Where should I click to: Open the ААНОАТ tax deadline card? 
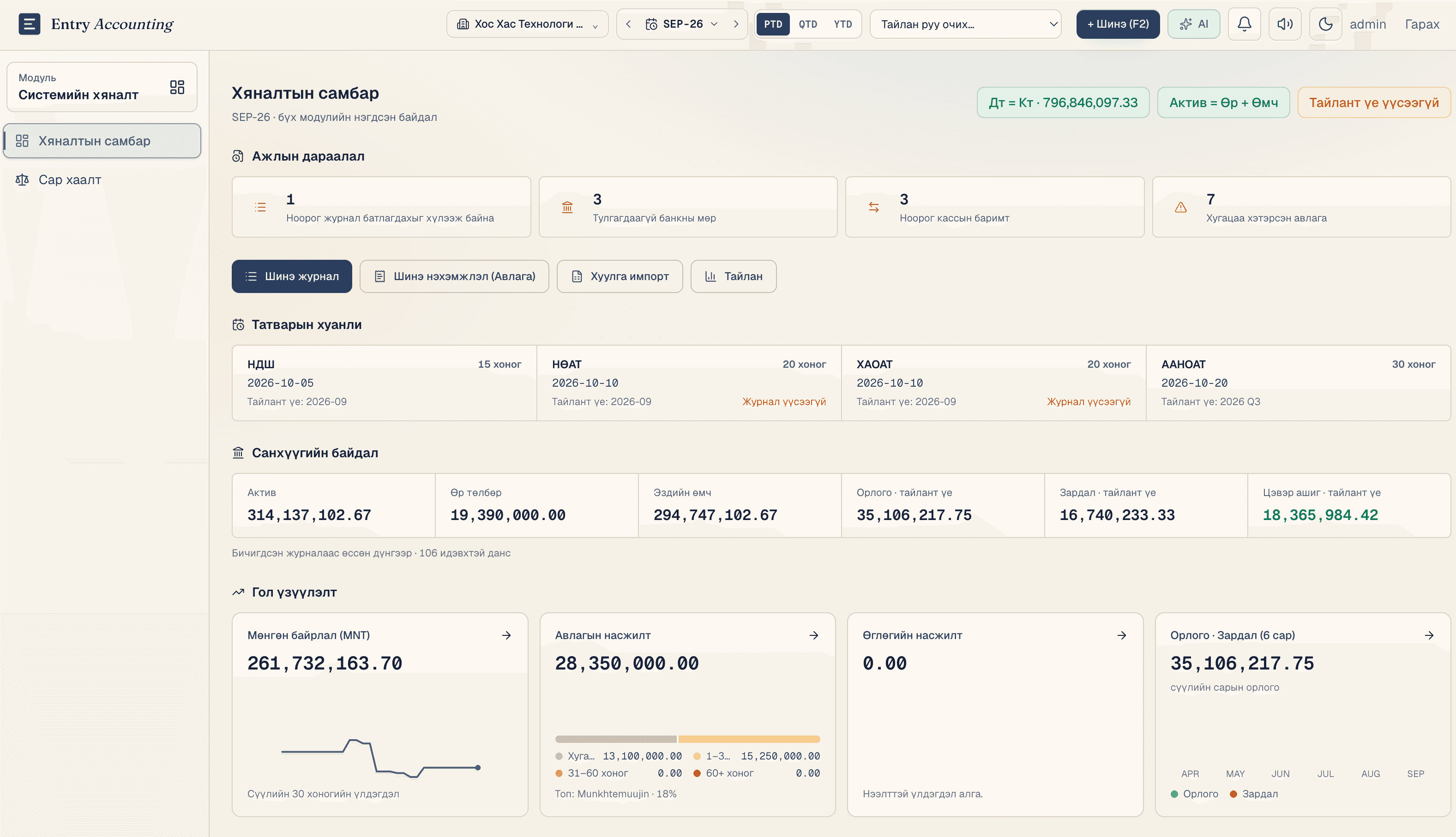1298,383
